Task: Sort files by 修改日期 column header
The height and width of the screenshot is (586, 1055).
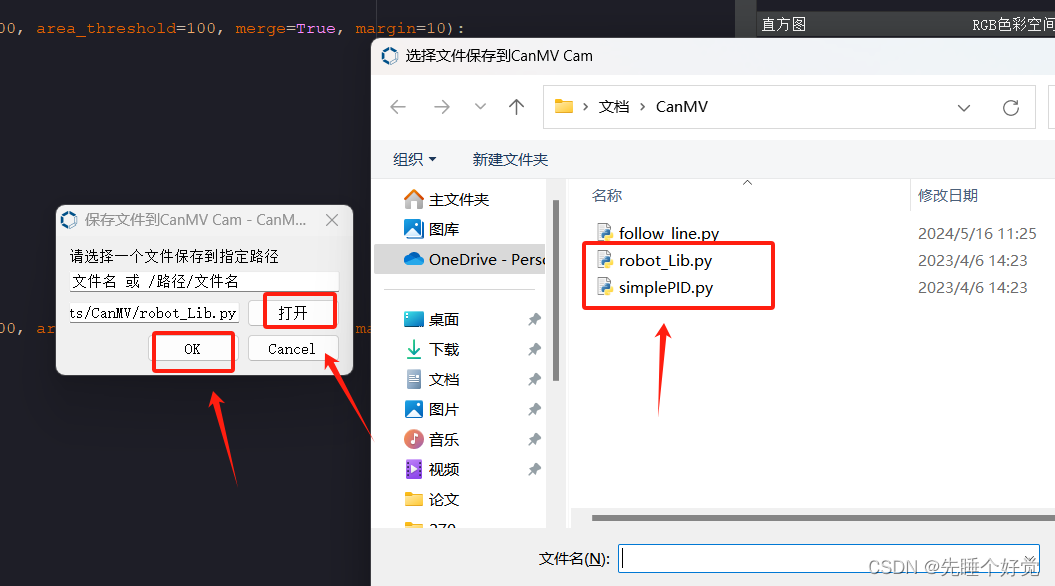Action: click(947, 196)
